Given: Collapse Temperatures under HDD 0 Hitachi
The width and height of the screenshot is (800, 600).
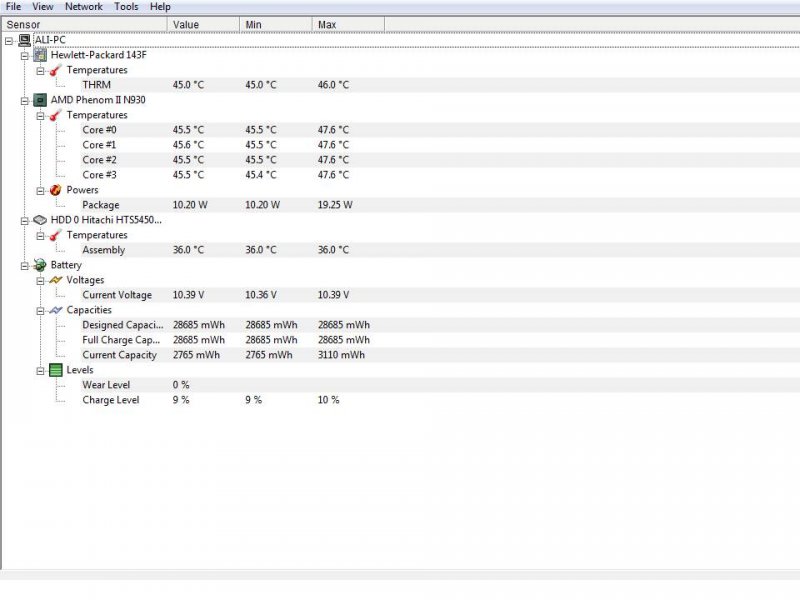Looking at the screenshot, I should tap(40, 236).
